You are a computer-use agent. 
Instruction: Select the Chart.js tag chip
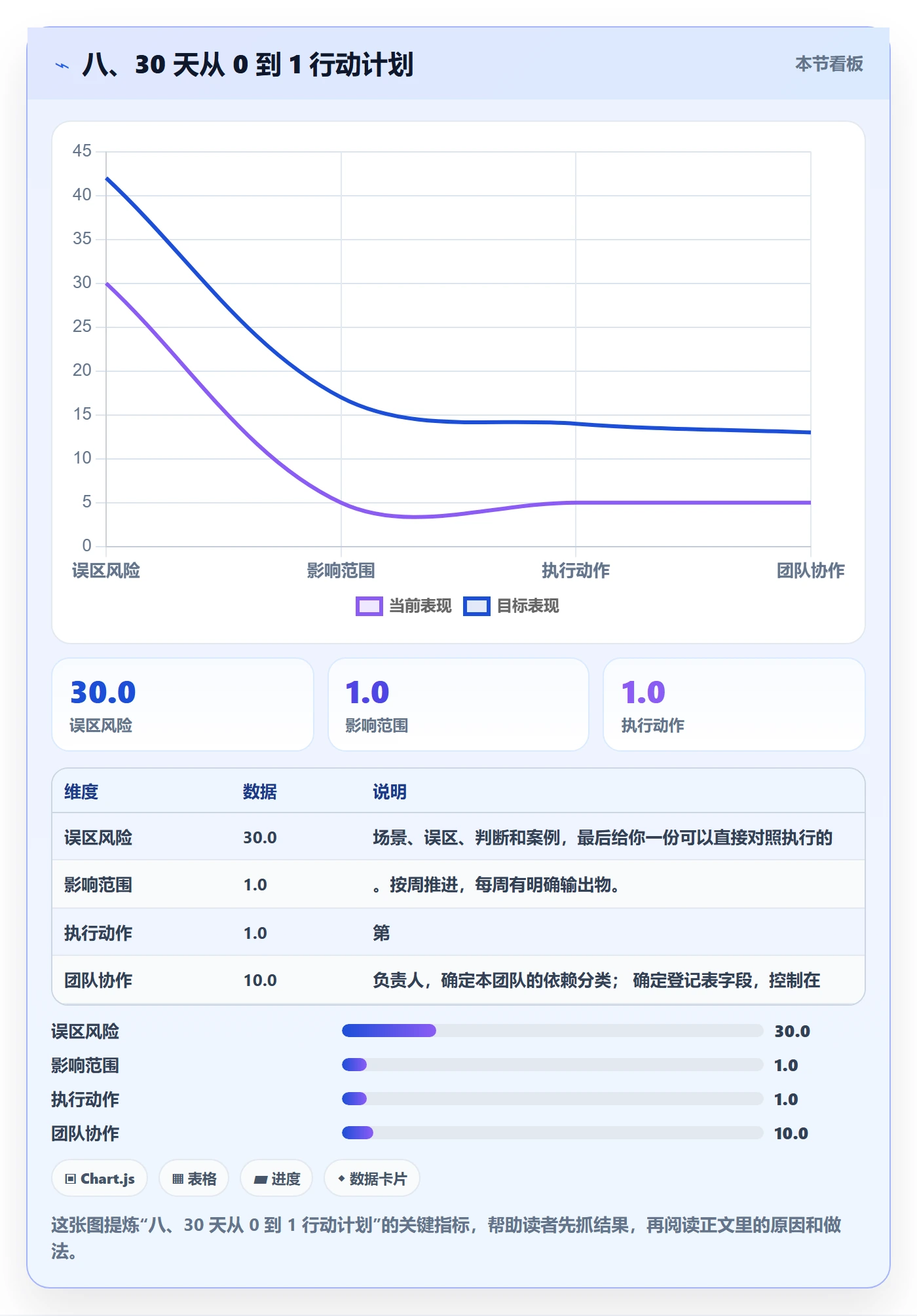coord(100,1179)
